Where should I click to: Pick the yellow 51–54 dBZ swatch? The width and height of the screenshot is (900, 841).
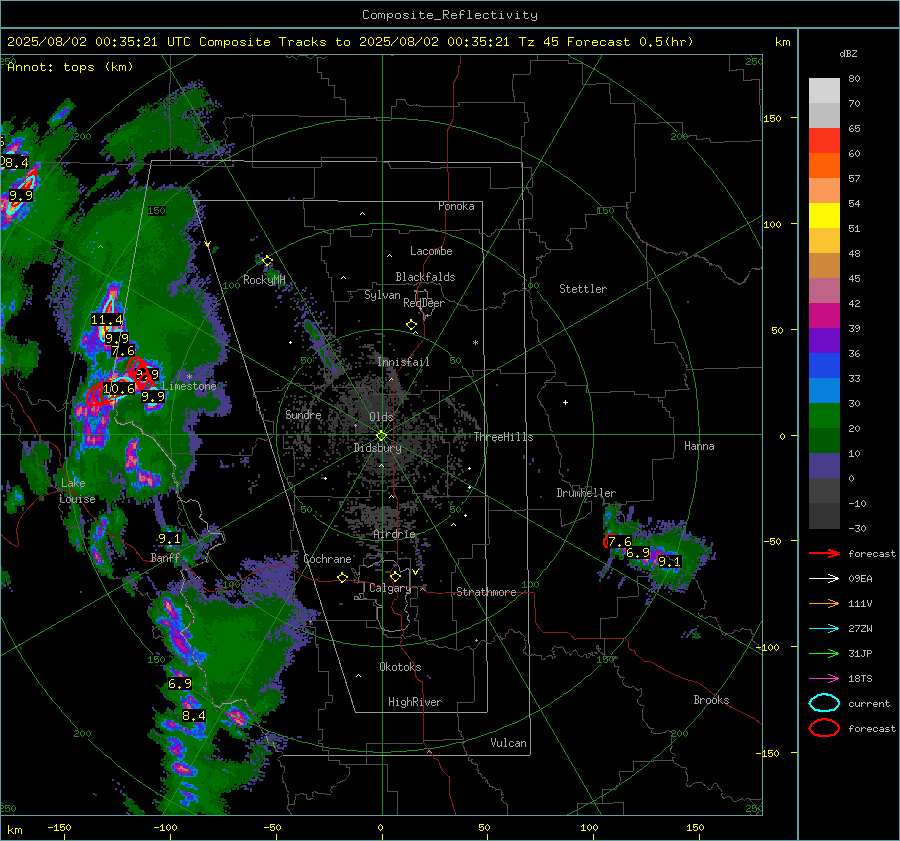[824, 216]
